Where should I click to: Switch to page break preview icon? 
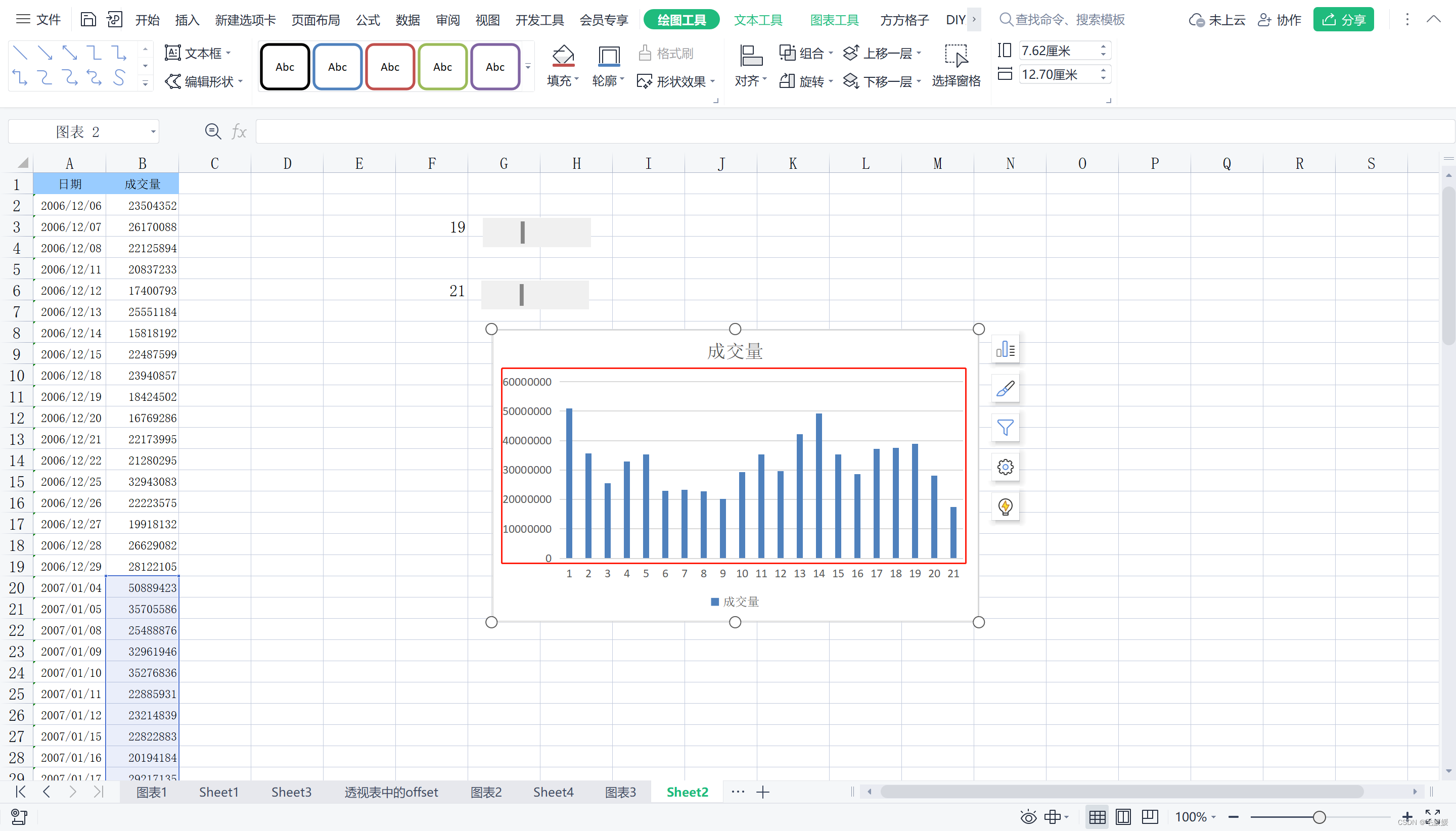1150,817
